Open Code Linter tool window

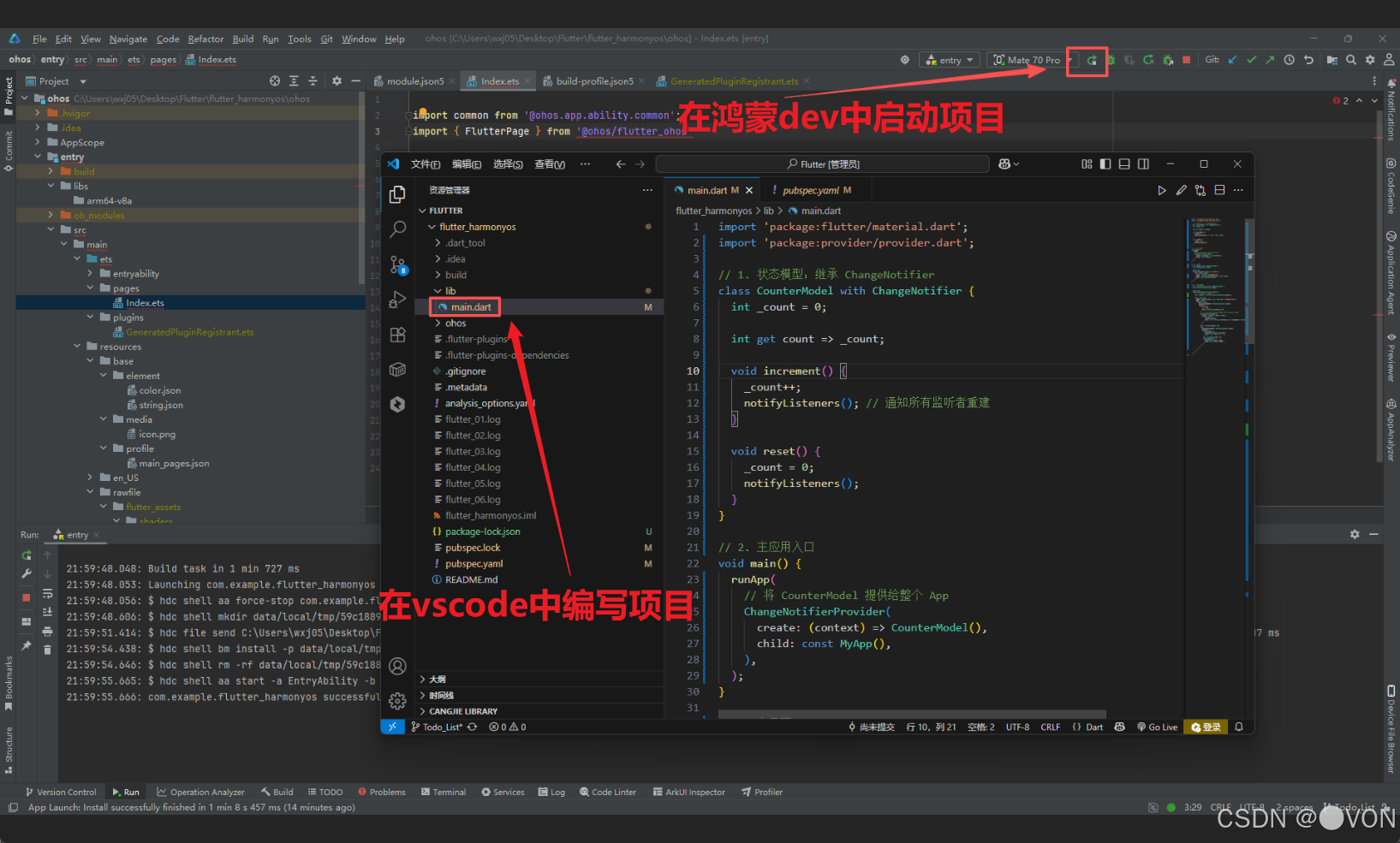tap(608, 792)
